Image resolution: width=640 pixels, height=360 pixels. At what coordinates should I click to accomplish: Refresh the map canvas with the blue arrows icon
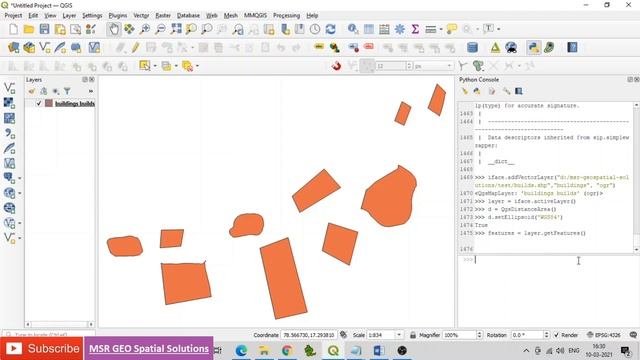tap(331, 29)
